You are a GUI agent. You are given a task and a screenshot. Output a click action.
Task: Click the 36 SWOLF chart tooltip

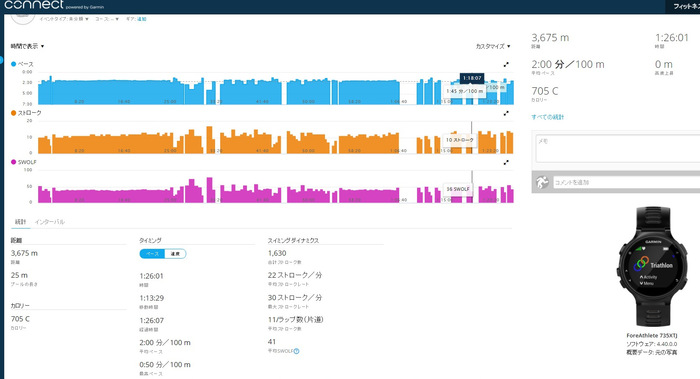458,189
